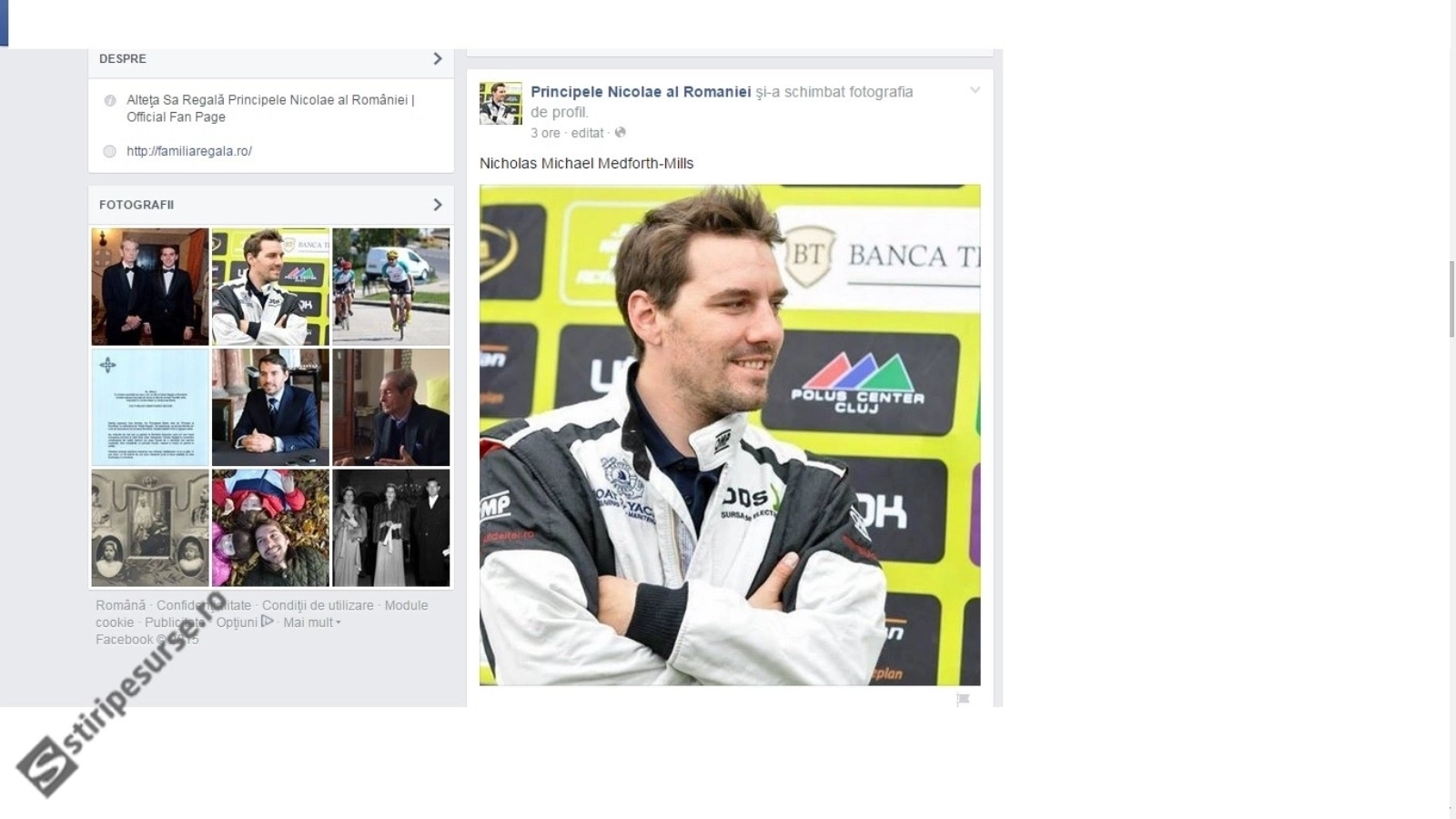Open the cyclists photo thumbnail
Screen dimensions: 1456x819
[x=390, y=286]
